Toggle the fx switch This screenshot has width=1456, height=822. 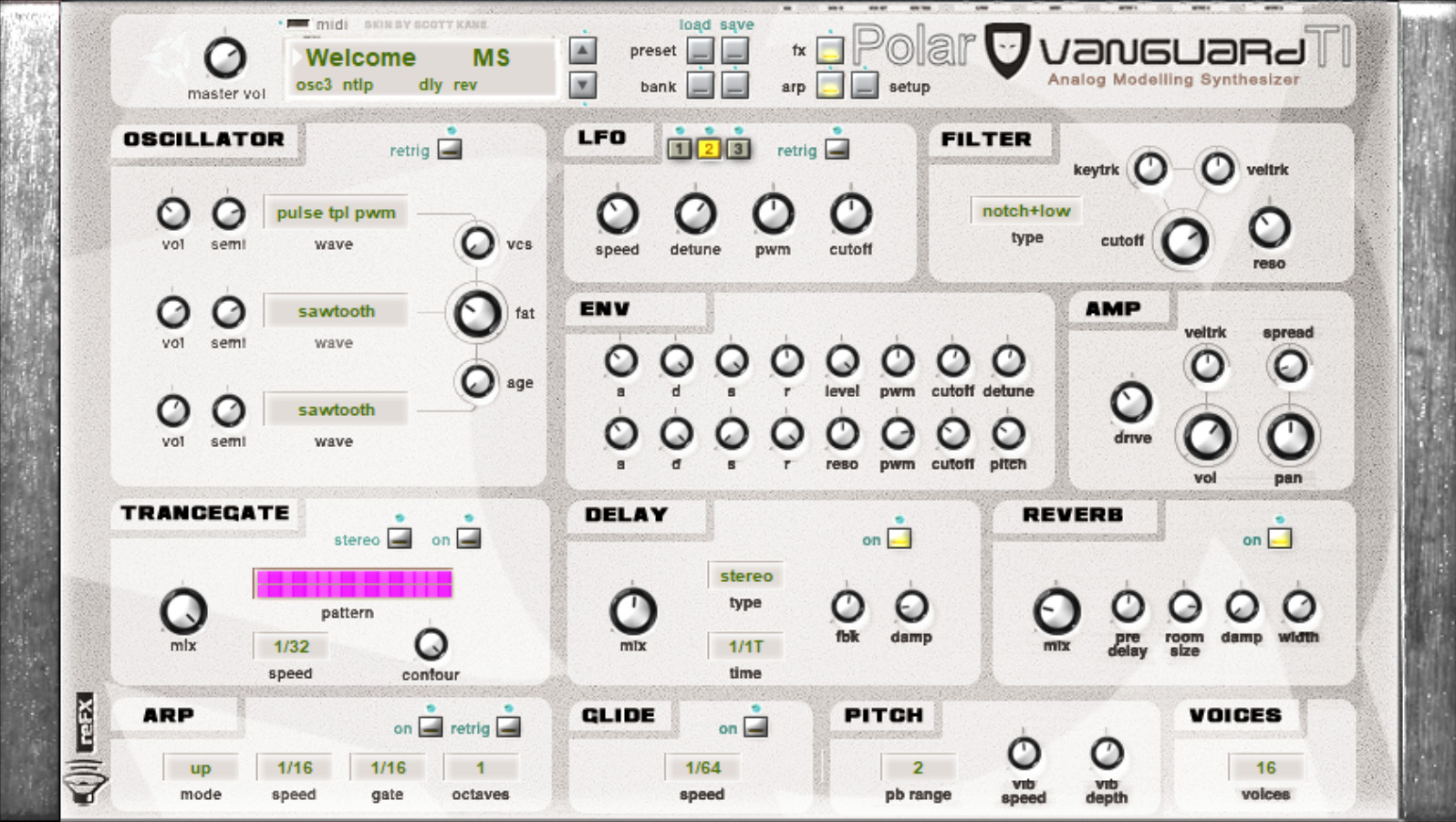pyautogui.click(x=829, y=50)
